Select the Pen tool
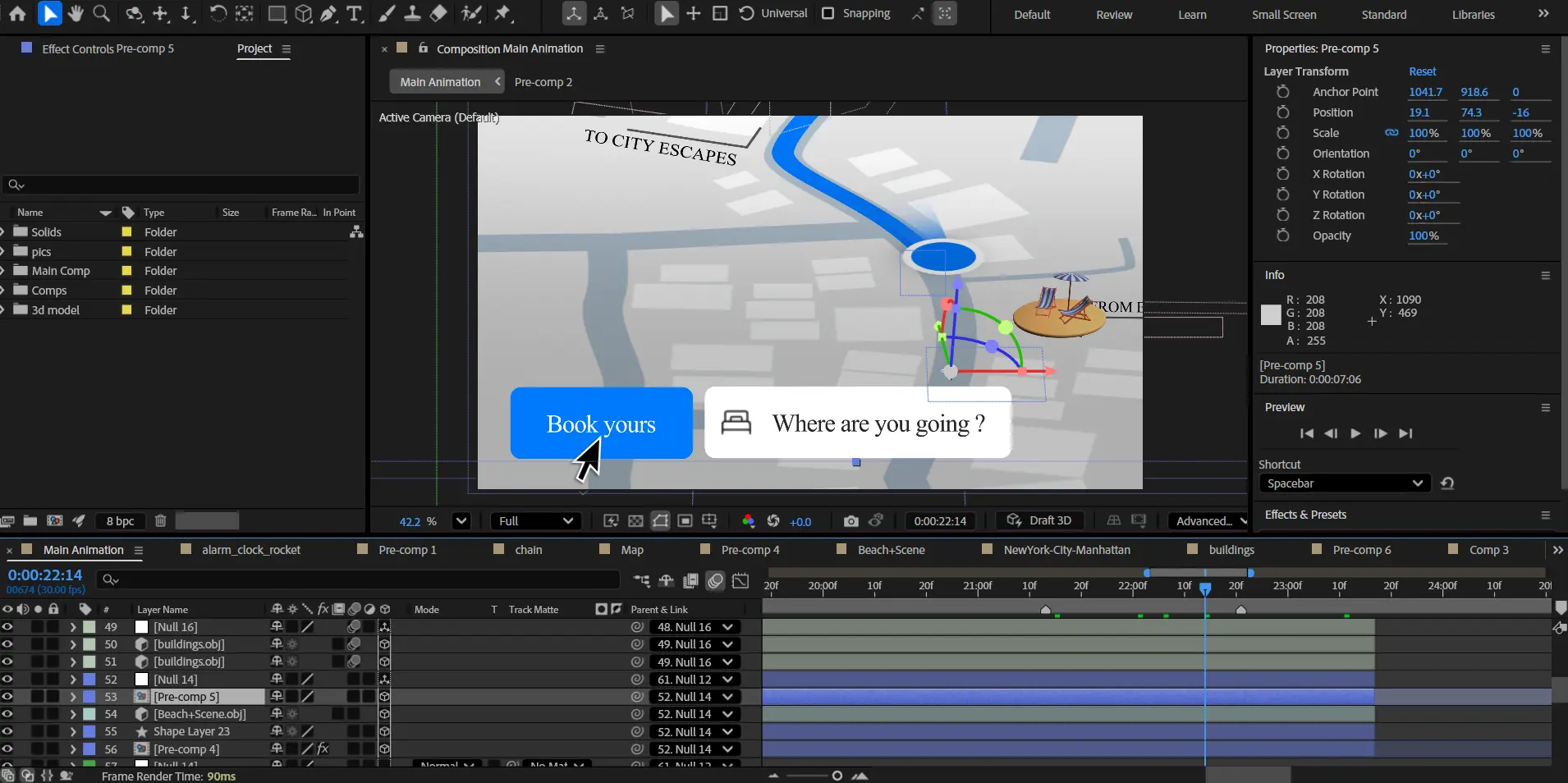This screenshot has height=783, width=1568. [x=328, y=14]
